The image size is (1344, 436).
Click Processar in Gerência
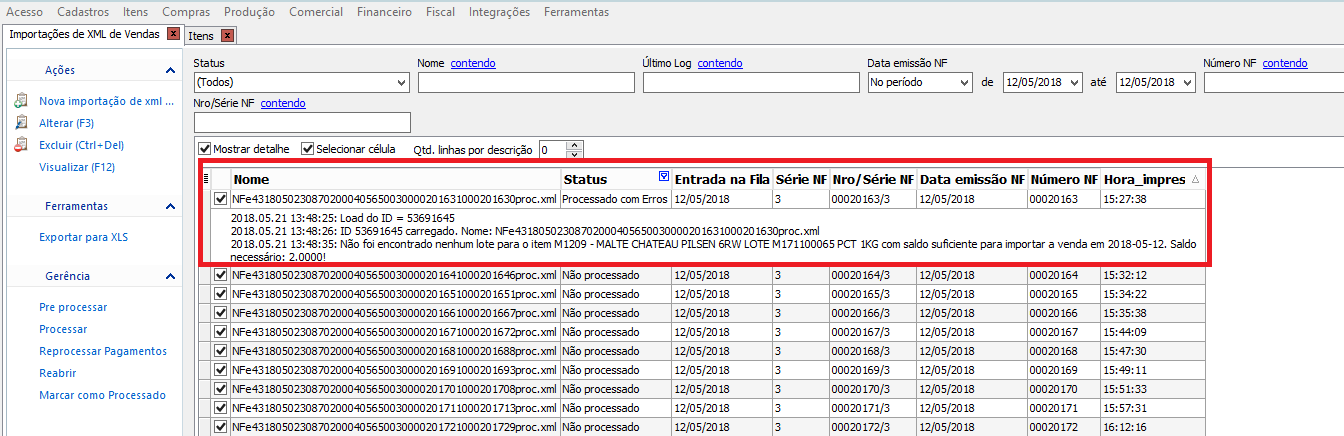63,329
